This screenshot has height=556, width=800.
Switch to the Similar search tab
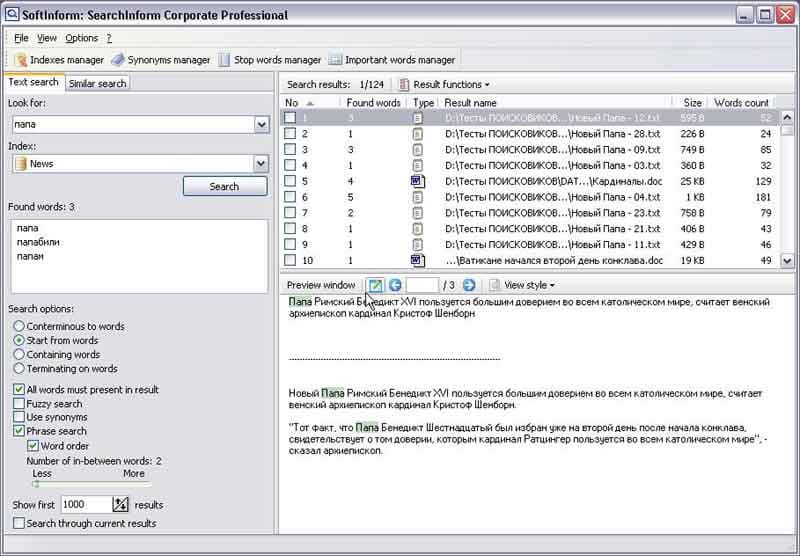pyautogui.click(x=97, y=83)
